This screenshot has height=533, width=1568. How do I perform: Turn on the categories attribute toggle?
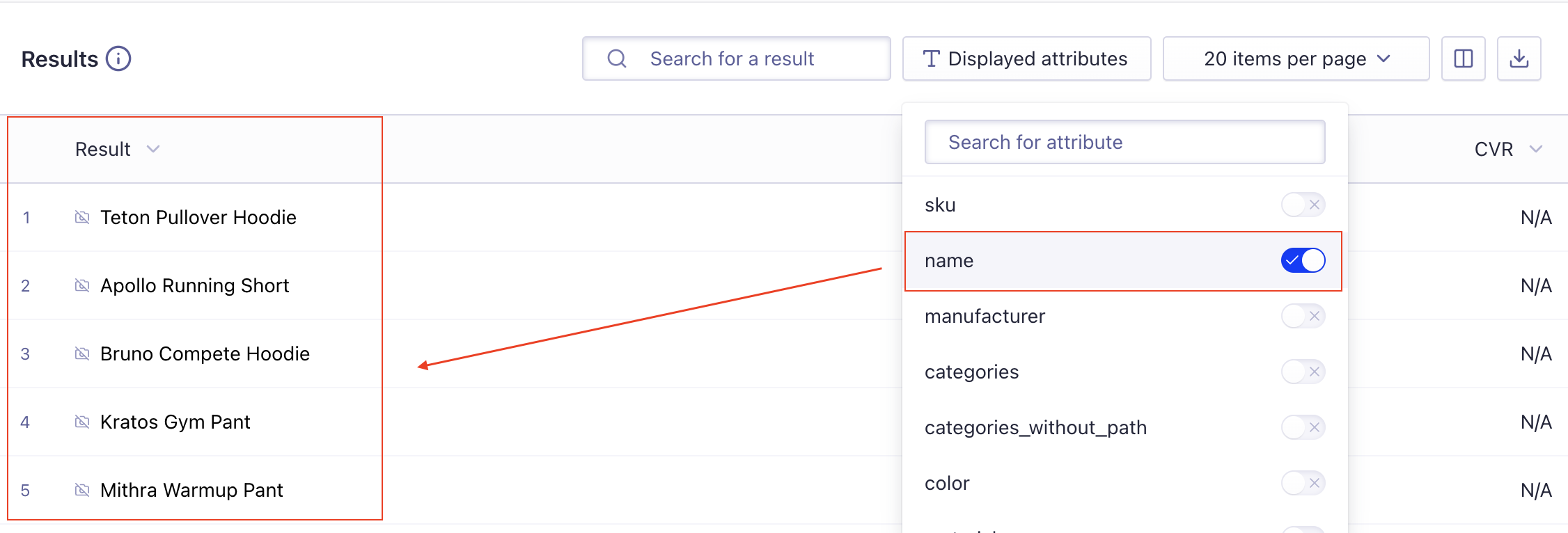point(1303,372)
